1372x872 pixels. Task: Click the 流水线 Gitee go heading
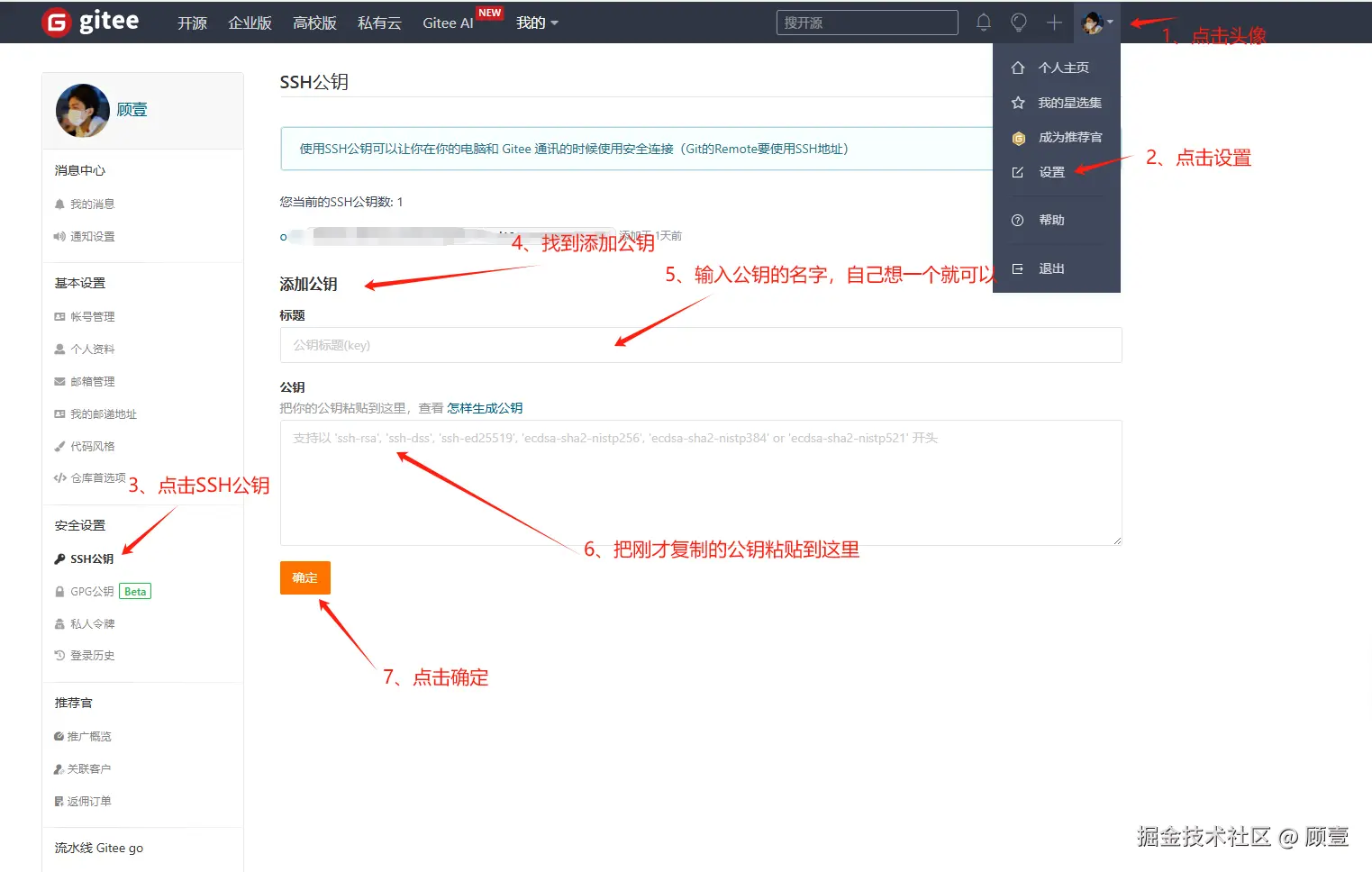coord(99,849)
